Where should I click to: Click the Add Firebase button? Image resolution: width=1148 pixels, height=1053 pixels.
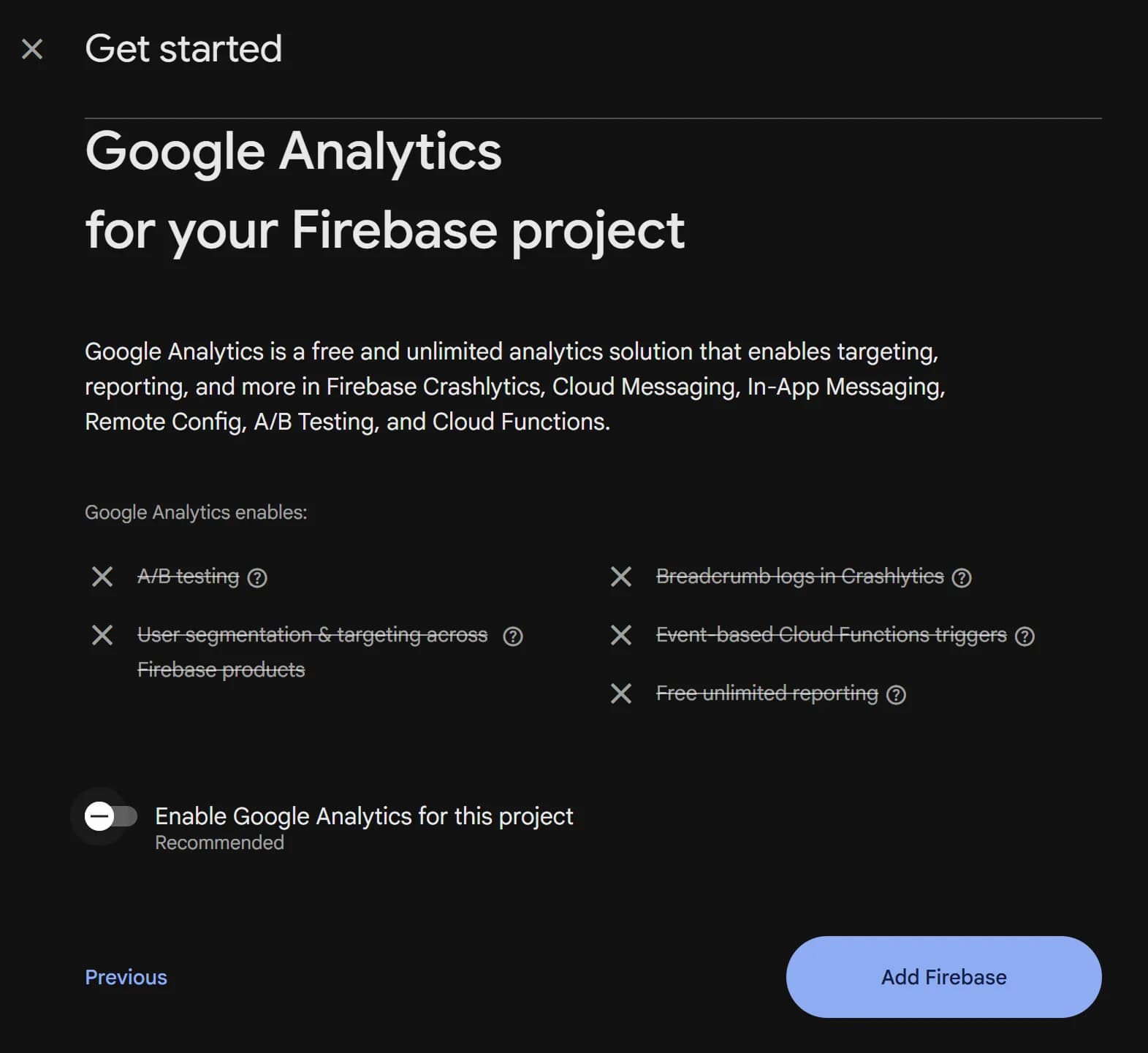tap(943, 977)
